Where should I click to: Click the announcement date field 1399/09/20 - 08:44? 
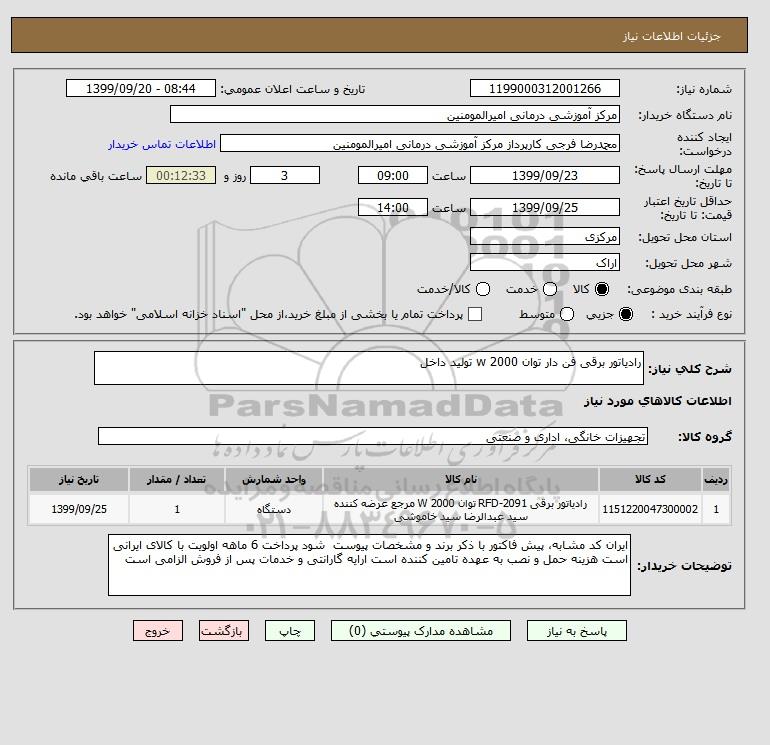[141, 88]
